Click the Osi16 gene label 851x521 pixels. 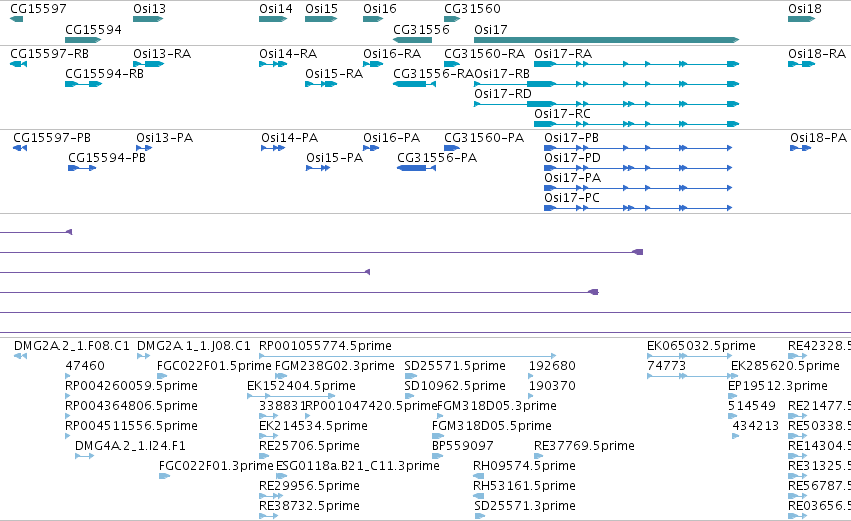380,9
